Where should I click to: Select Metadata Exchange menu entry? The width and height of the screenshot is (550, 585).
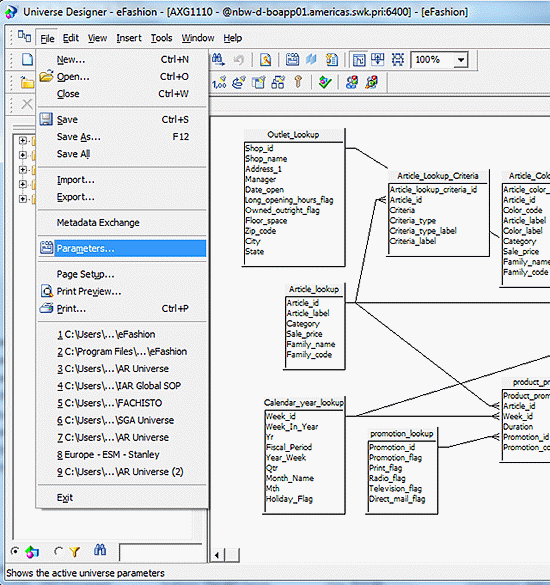[x=122, y=223]
